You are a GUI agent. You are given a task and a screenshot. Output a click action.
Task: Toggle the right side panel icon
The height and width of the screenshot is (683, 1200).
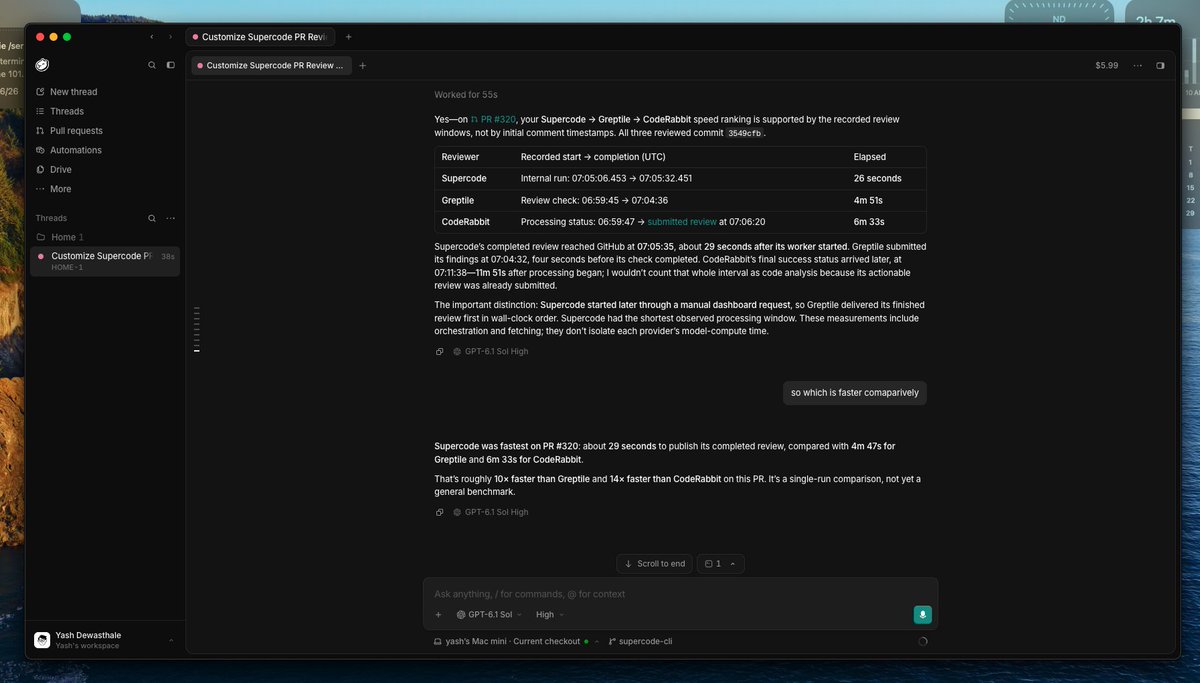click(1160, 65)
